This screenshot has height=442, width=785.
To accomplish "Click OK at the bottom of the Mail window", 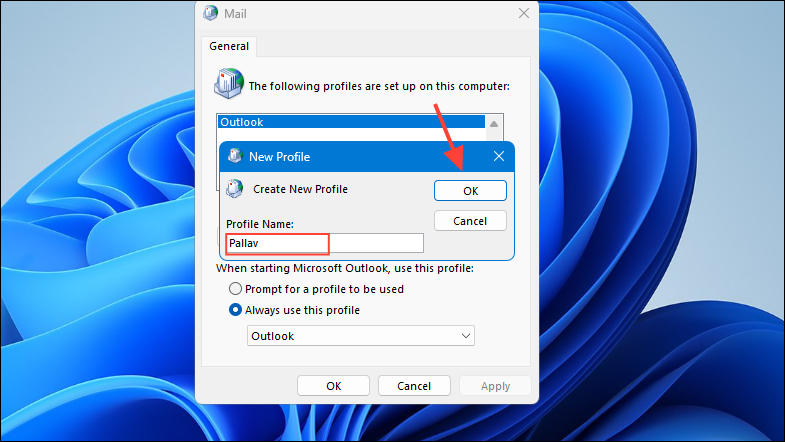I will coord(333,386).
